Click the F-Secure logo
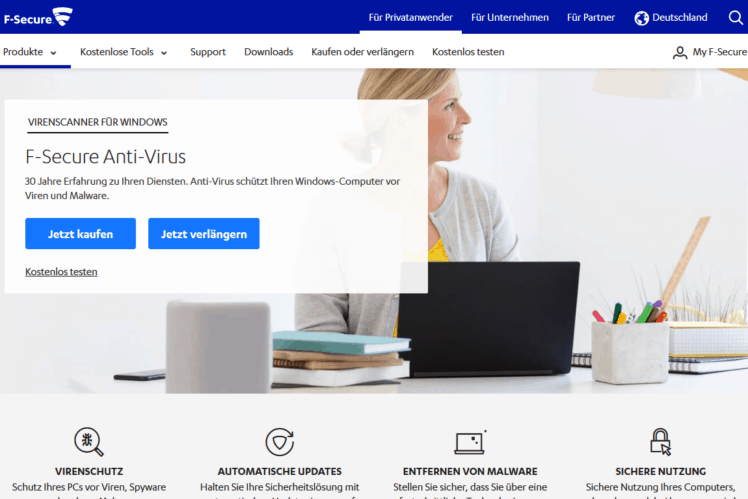 38,17
